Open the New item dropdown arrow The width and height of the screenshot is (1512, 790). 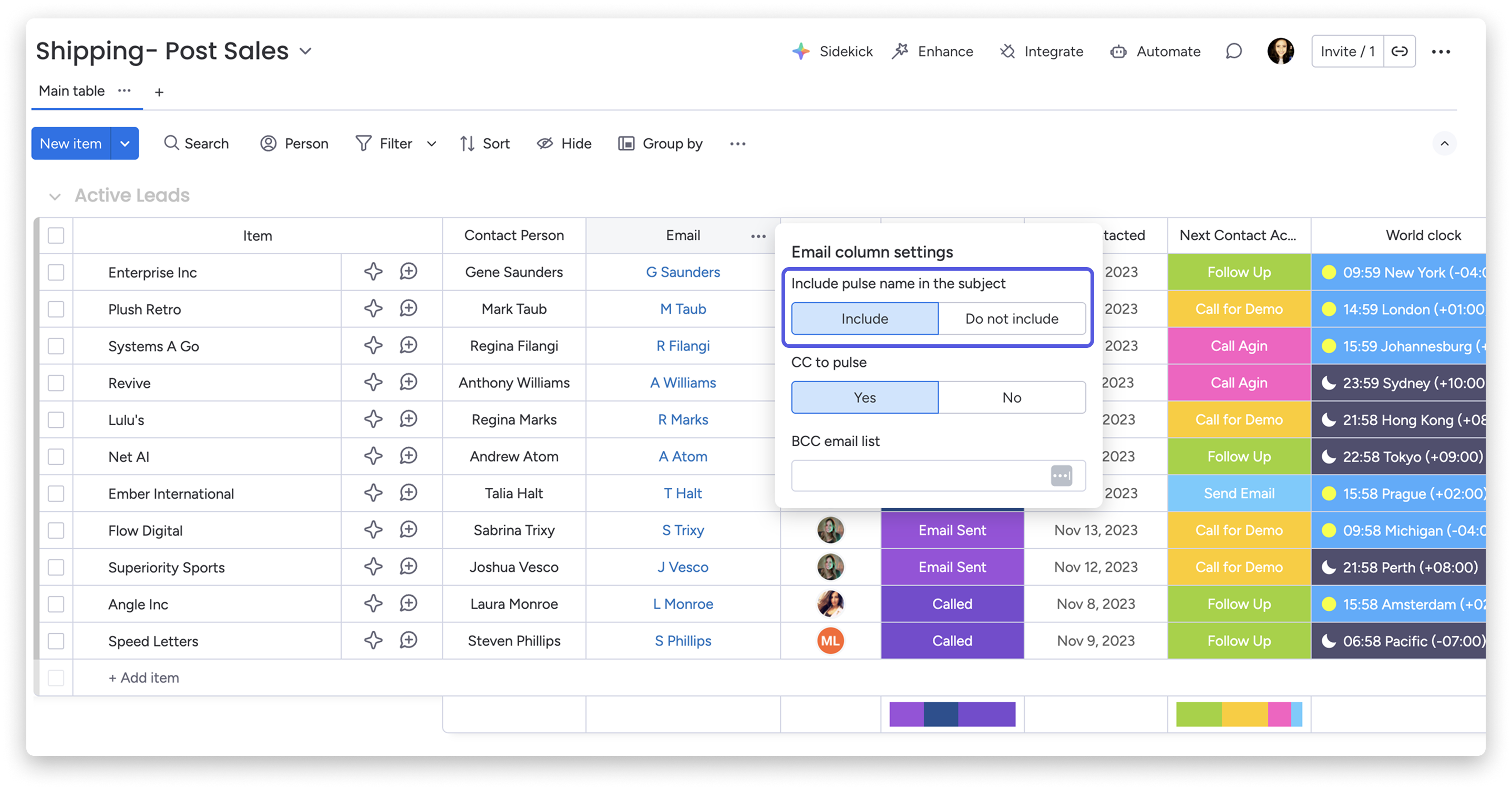click(125, 143)
